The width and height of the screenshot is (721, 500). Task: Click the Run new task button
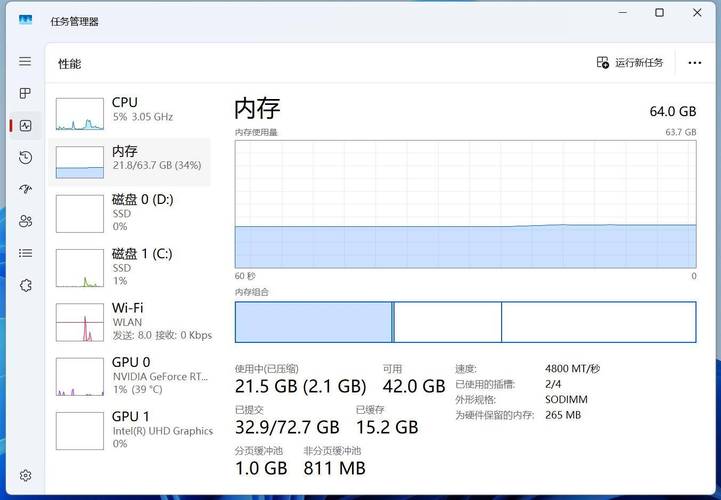point(630,62)
